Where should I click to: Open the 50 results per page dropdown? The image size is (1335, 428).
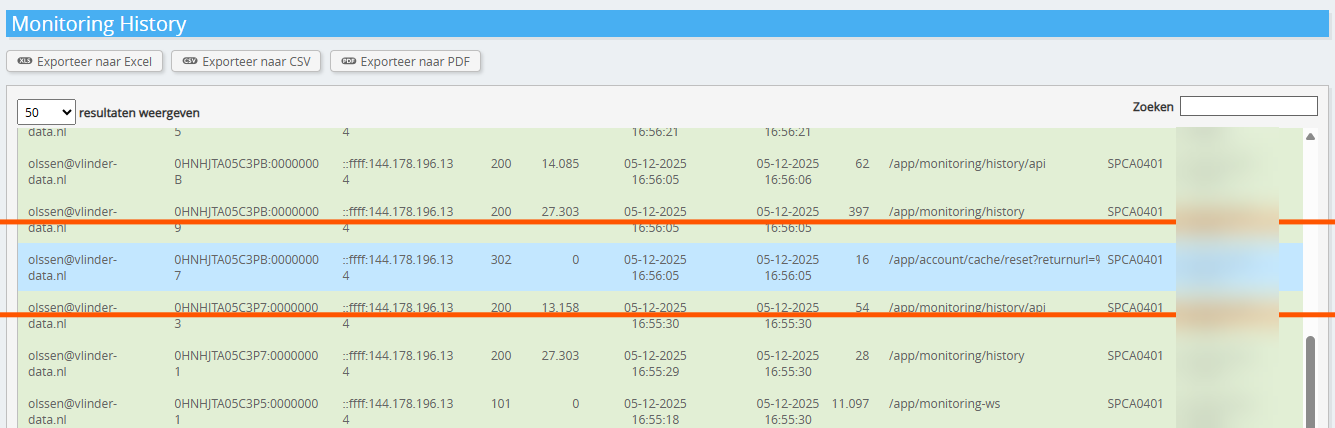point(46,112)
